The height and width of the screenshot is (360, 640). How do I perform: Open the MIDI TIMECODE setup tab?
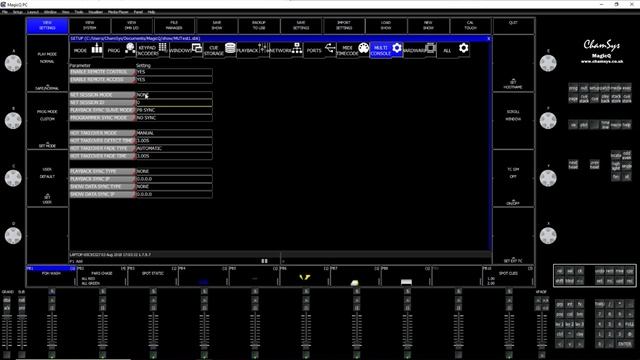pyautogui.click(x=353, y=50)
